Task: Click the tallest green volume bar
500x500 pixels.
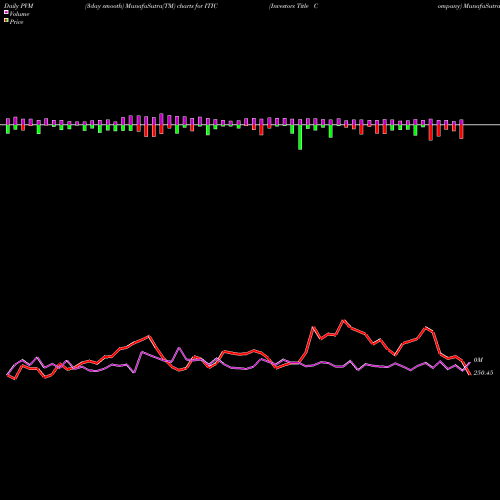Action: 300,137
